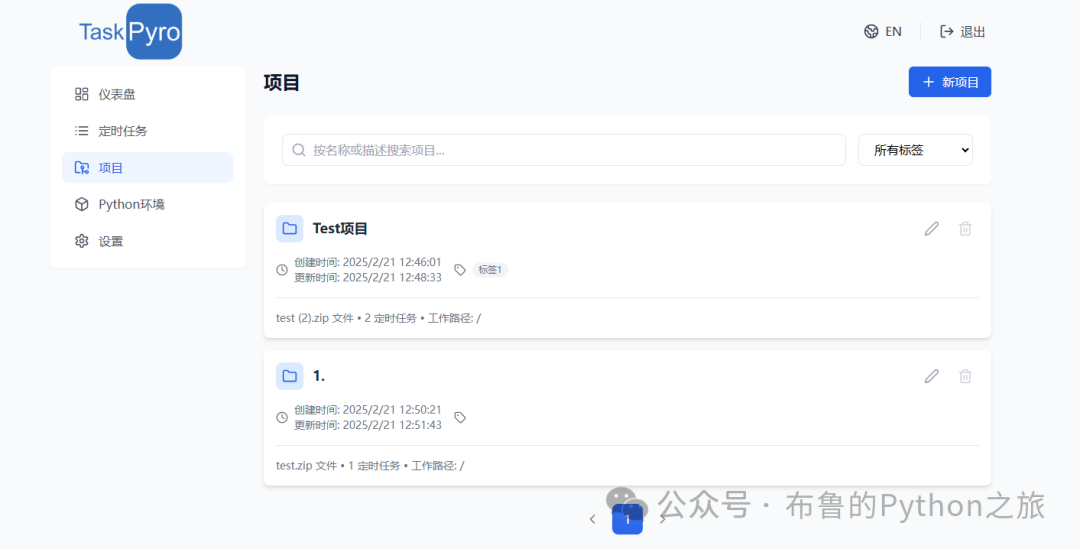Click the 设置 gear icon
This screenshot has width=1080, height=549.
click(82, 241)
